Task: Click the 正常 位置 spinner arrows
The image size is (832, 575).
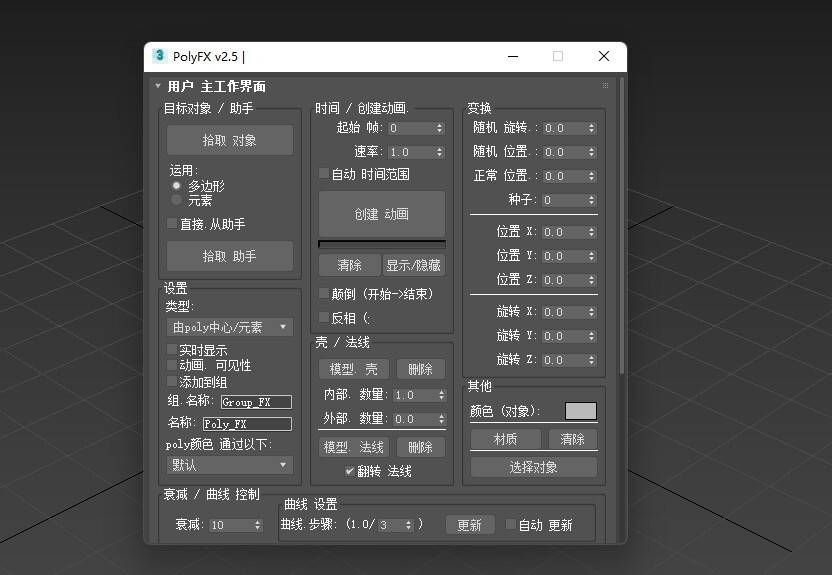Action: click(592, 176)
